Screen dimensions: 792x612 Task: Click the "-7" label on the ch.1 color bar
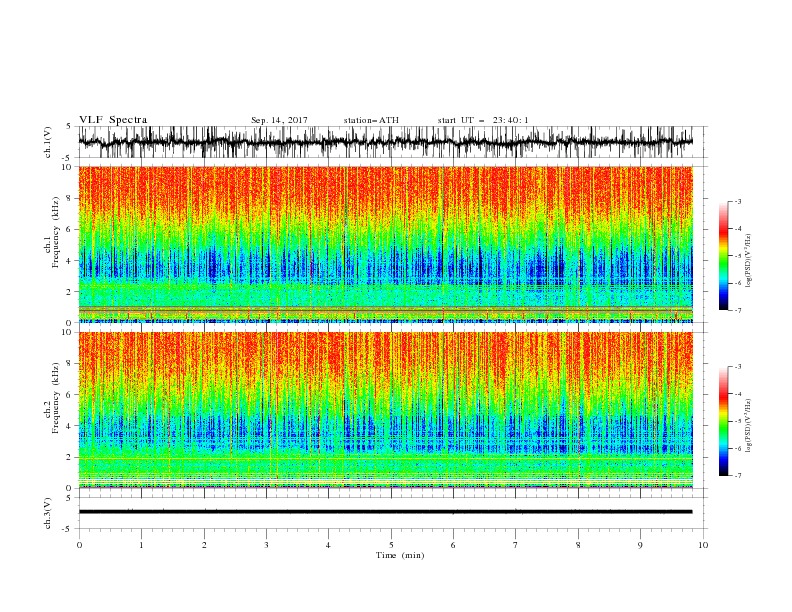point(738,311)
